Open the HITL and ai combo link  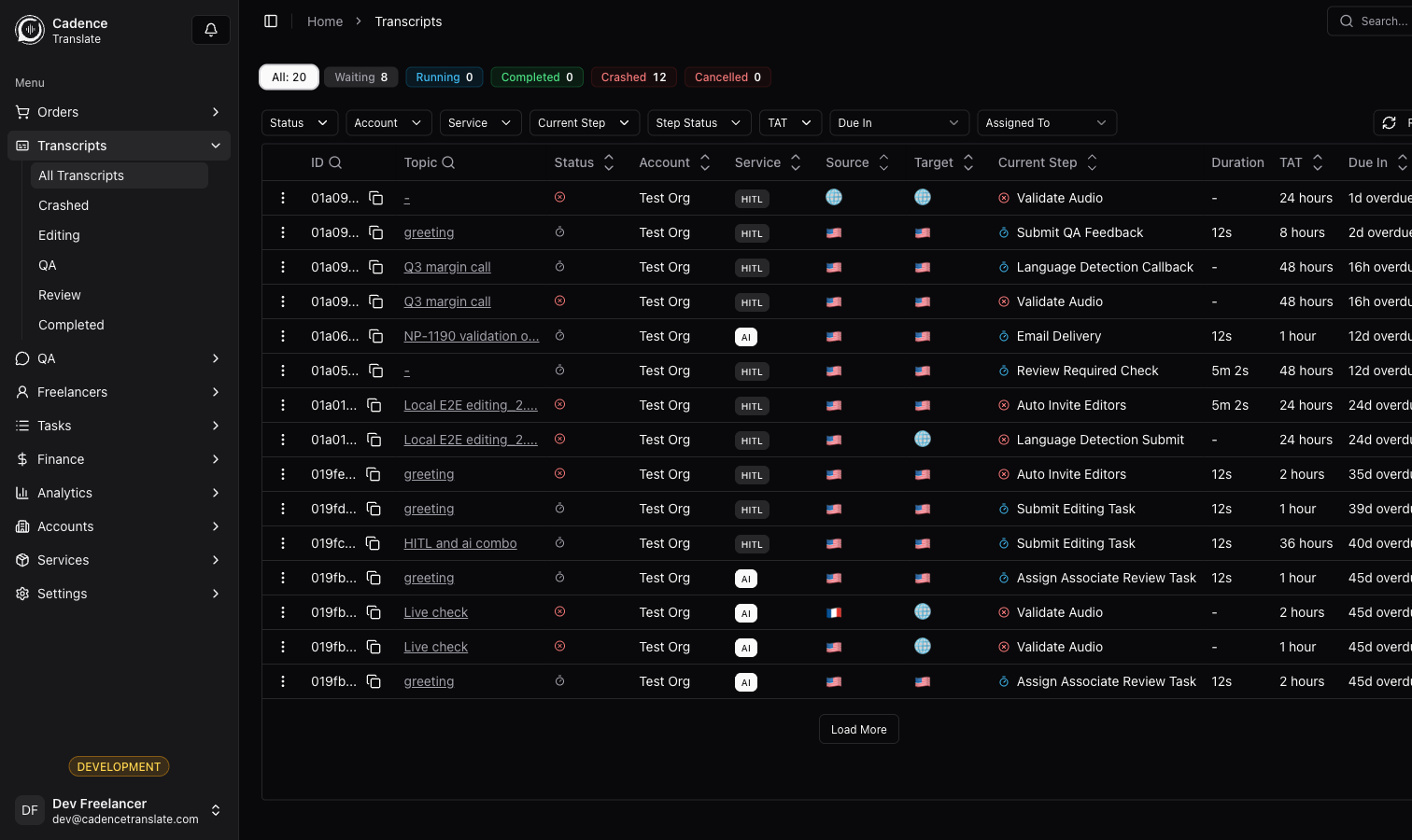click(x=460, y=543)
